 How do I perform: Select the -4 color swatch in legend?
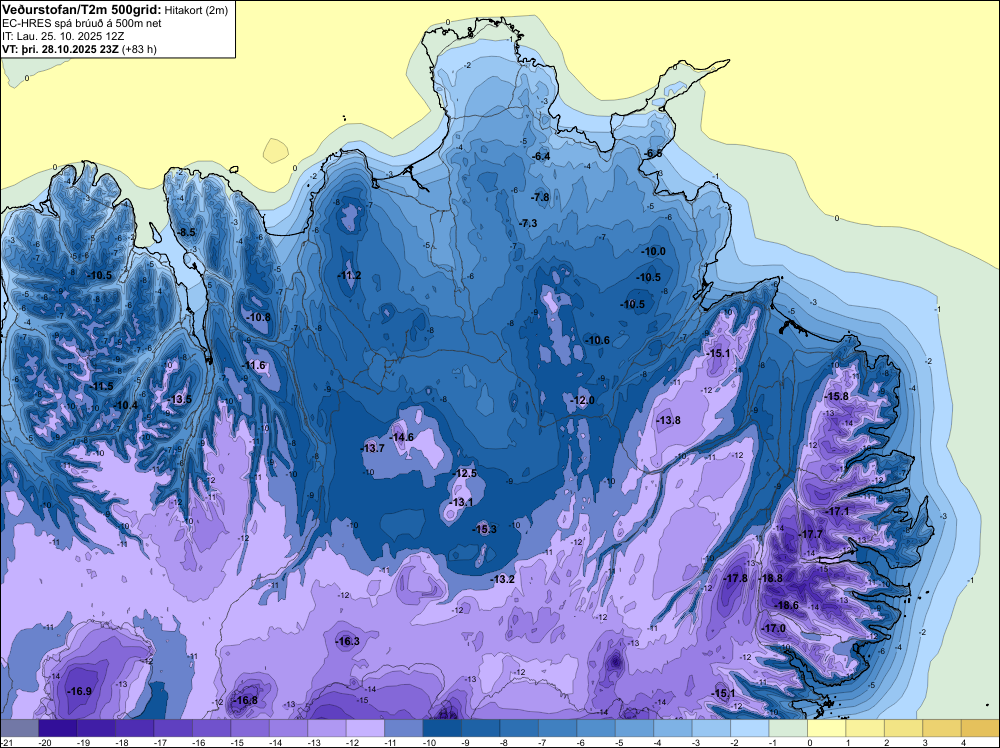673,728
